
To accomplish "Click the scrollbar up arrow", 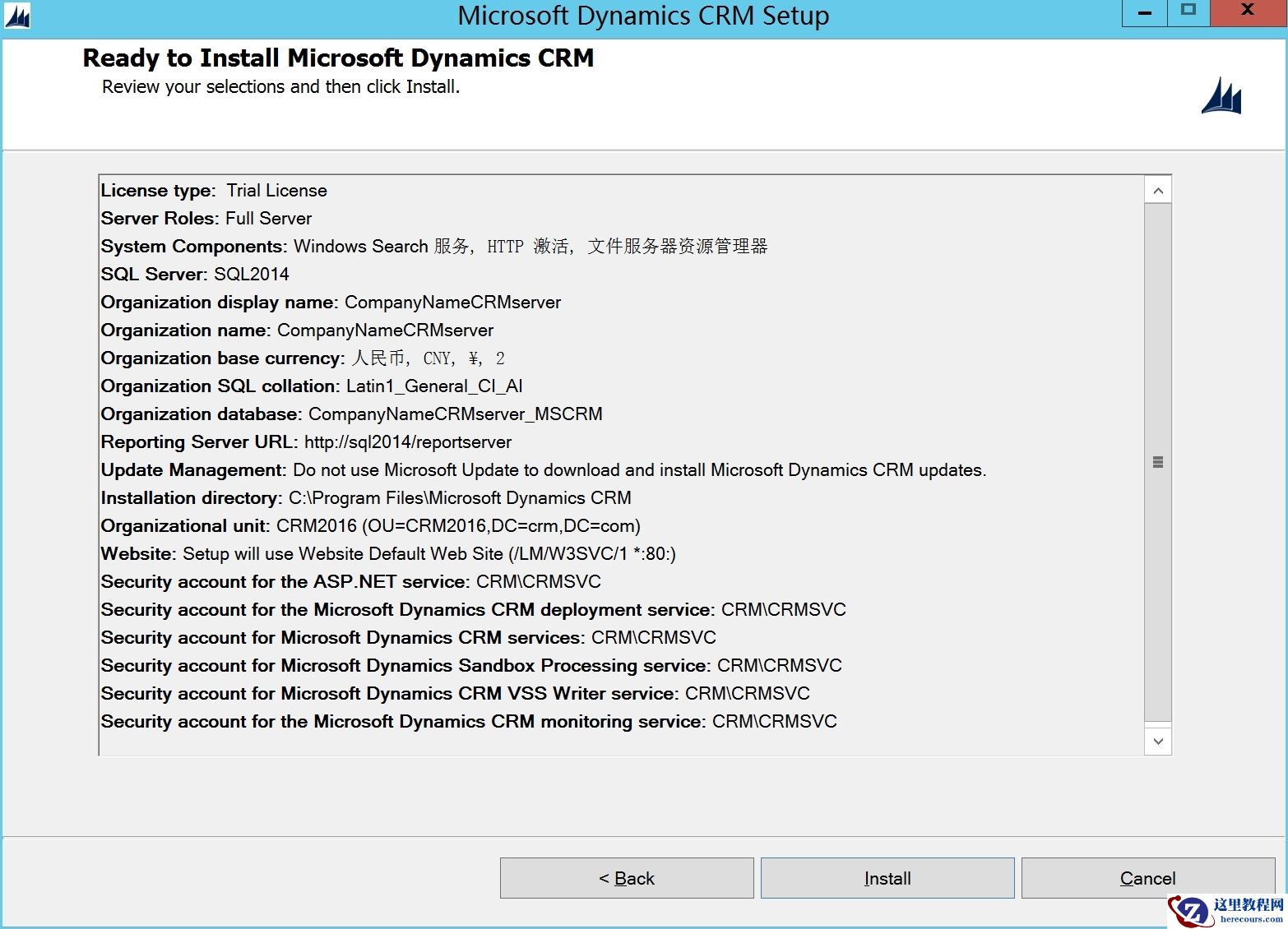I will (1158, 189).
